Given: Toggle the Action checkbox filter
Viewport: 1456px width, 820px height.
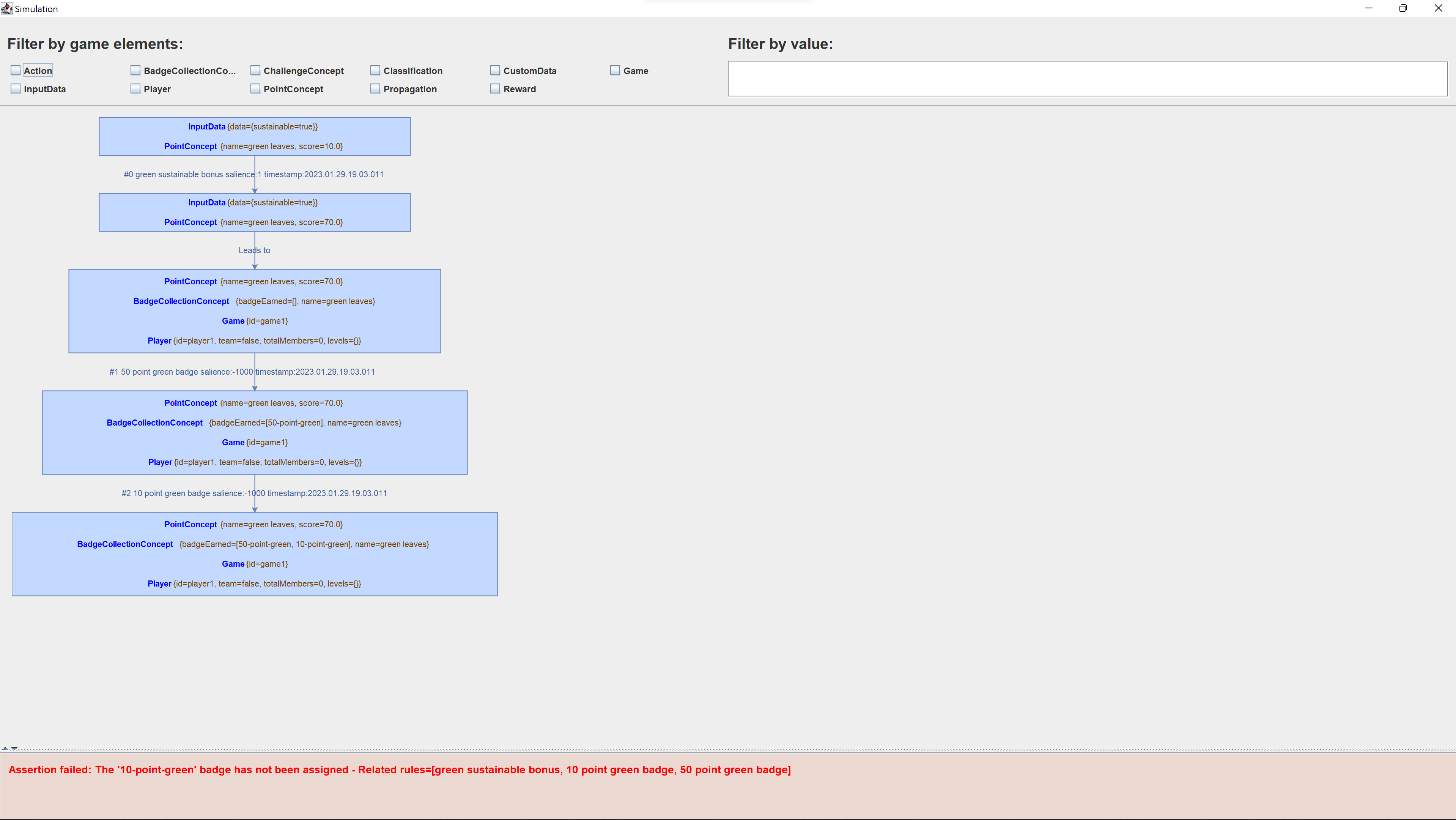Looking at the screenshot, I should pyautogui.click(x=15, y=70).
